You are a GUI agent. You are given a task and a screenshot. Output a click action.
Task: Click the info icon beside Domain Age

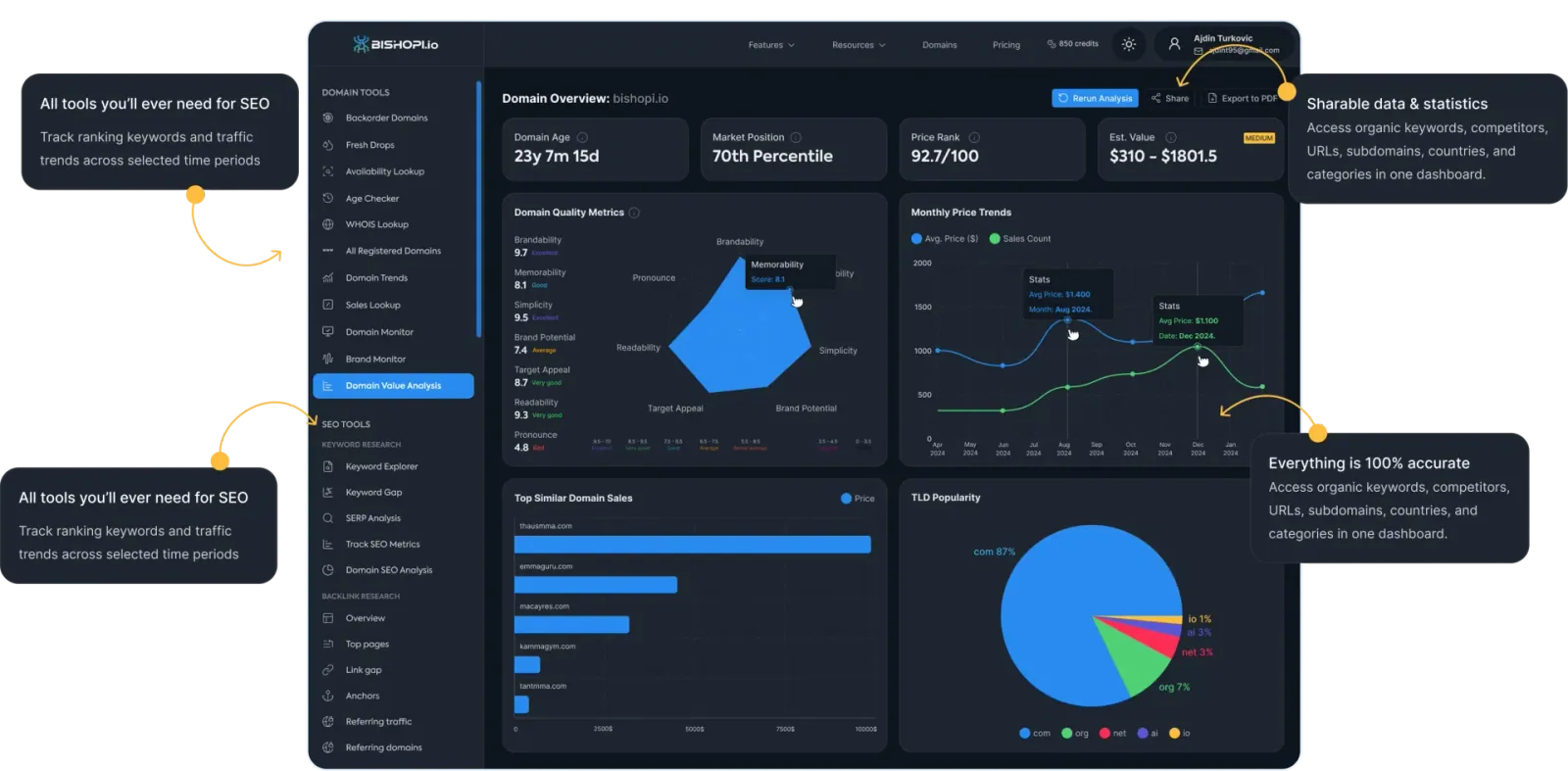(x=582, y=137)
